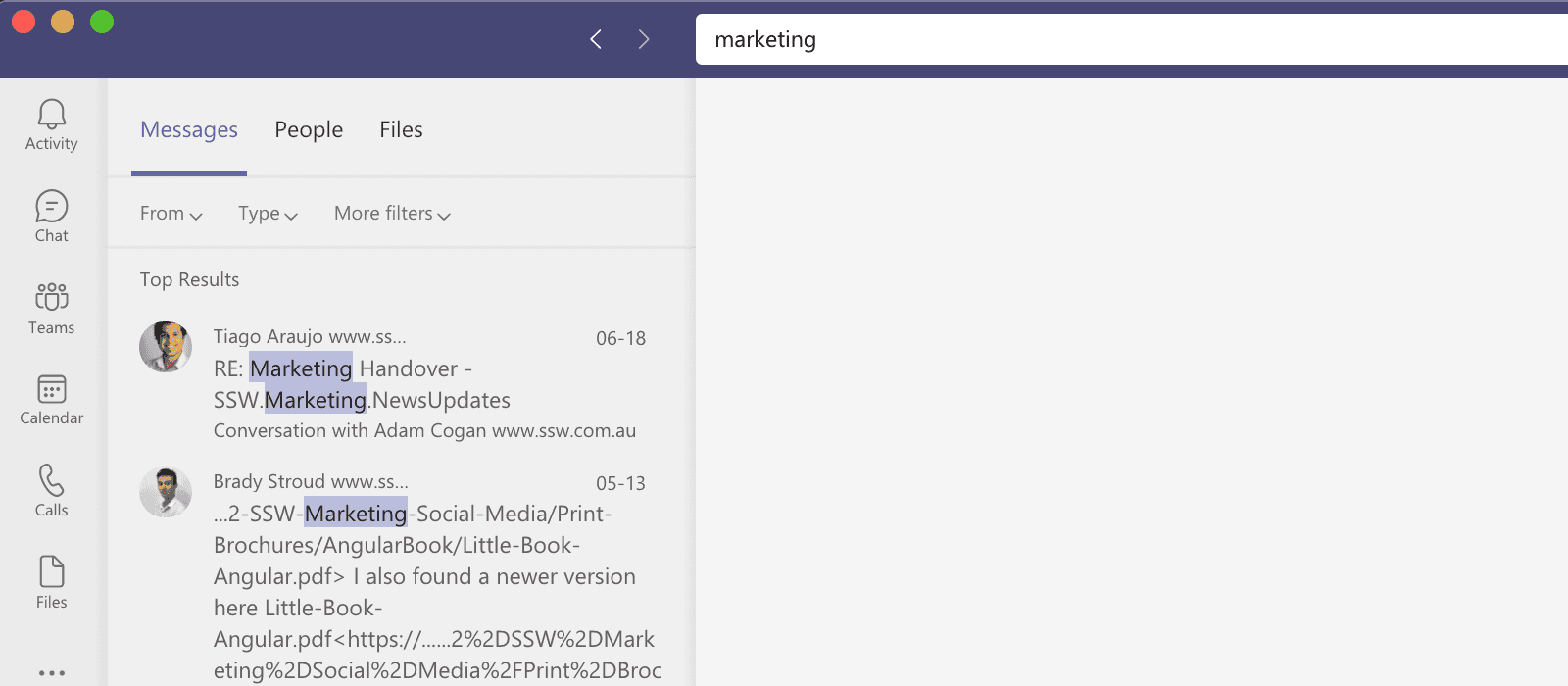Viewport: 1568px width, 686px height.
Task: Expand the Type filter dropdown
Action: [268, 214]
